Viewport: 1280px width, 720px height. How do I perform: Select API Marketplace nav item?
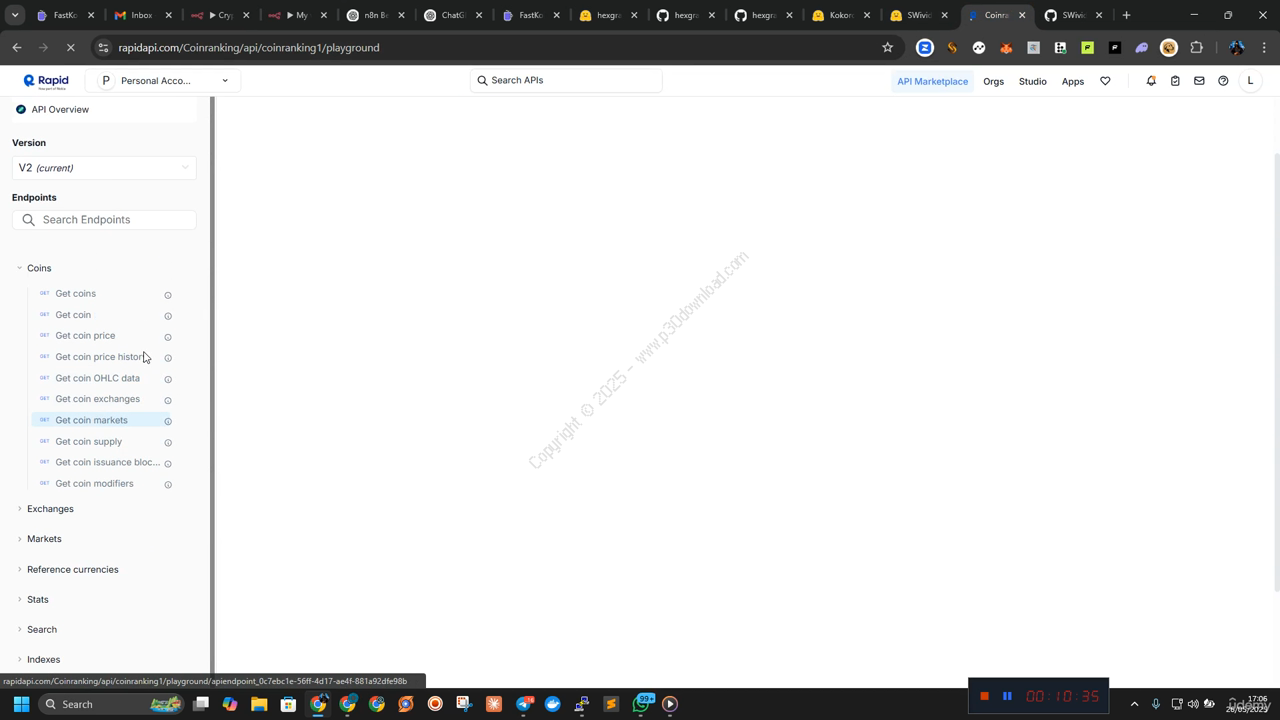pyautogui.click(x=932, y=81)
